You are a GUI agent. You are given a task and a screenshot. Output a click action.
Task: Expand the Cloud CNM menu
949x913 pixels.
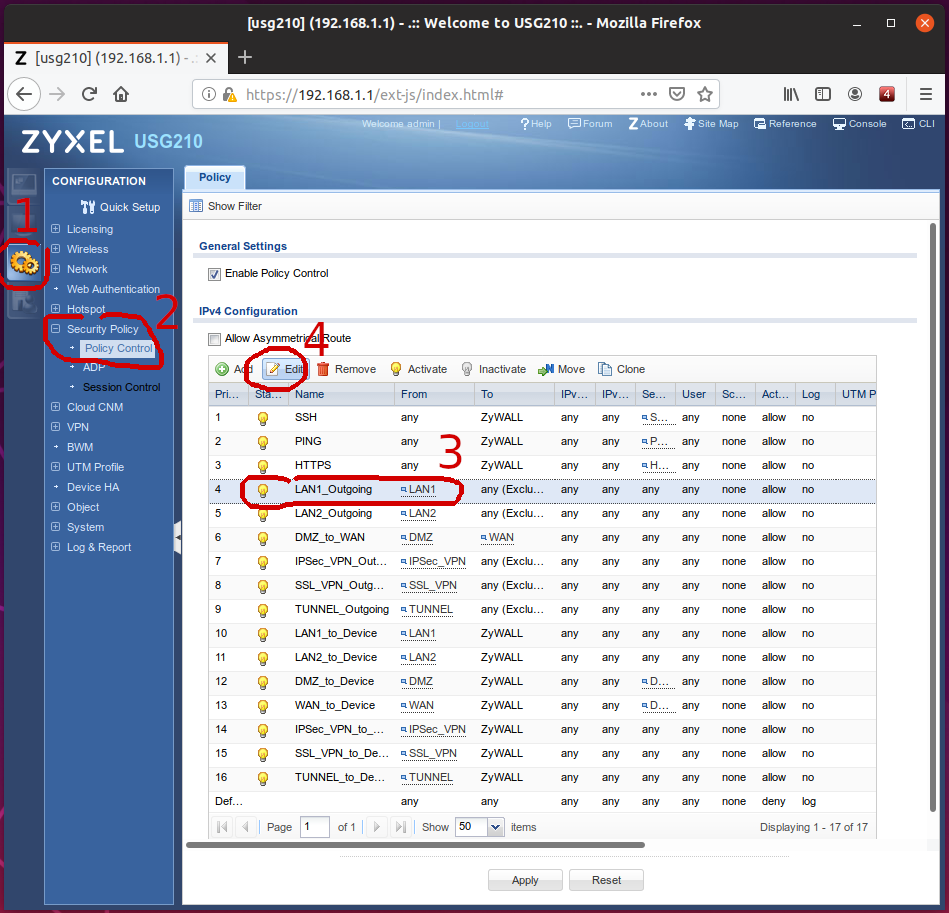click(56, 407)
